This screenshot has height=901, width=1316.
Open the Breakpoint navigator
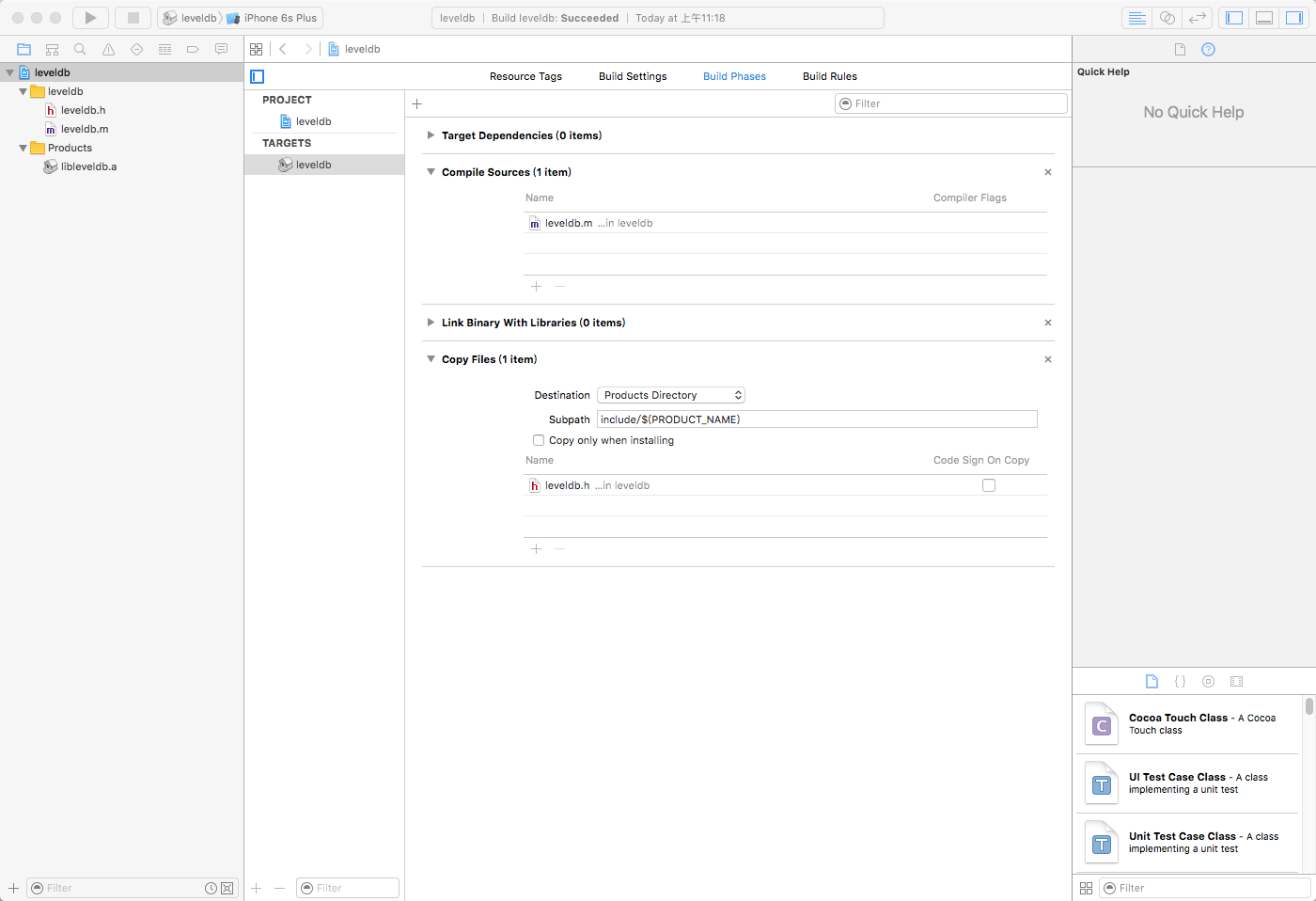tap(193, 49)
